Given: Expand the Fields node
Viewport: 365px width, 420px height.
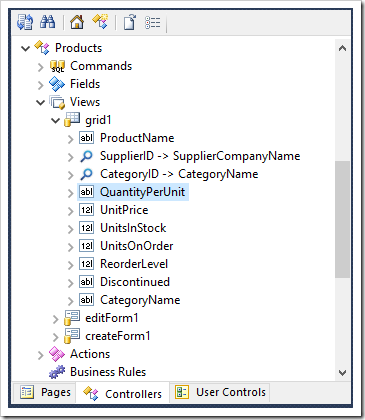Looking at the screenshot, I should tap(41, 85).
